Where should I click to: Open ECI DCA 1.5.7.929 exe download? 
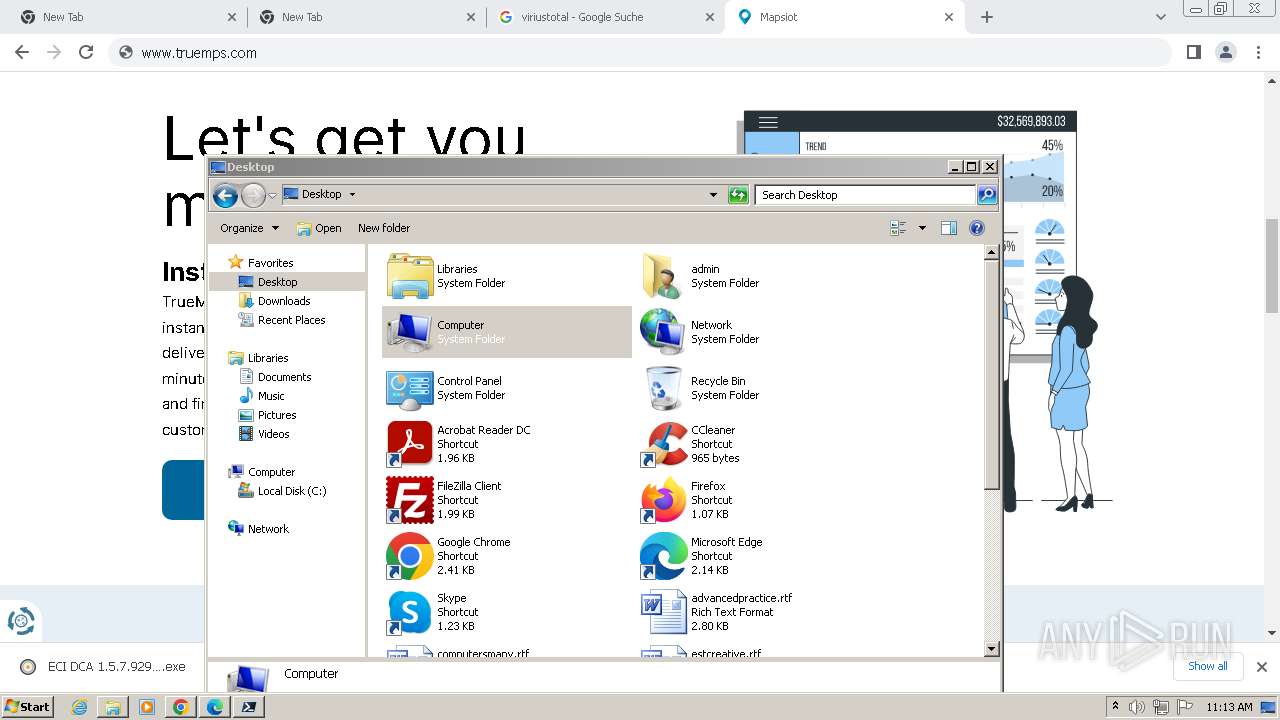click(x=104, y=666)
